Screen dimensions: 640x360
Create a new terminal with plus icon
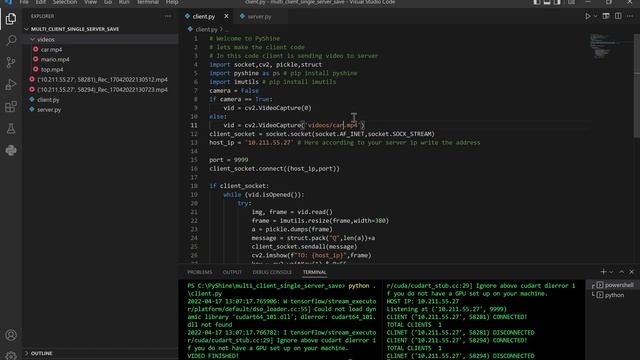pyautogui.click(x=603, y=272)
